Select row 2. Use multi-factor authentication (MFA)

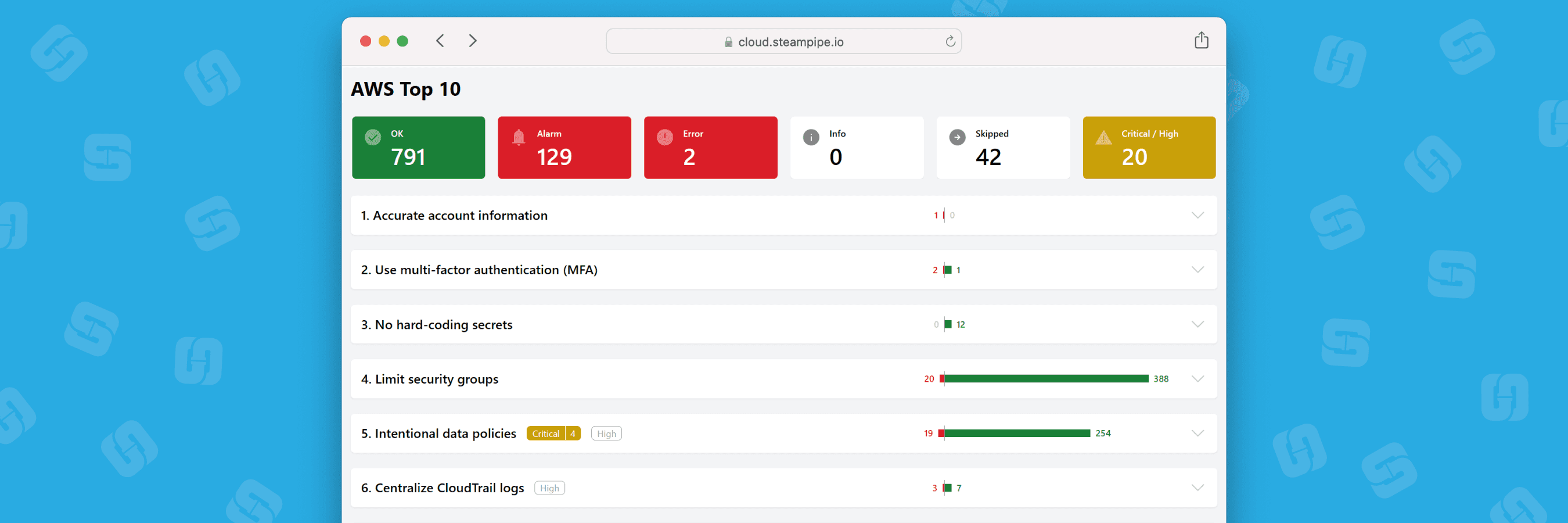tap(783, 270)
